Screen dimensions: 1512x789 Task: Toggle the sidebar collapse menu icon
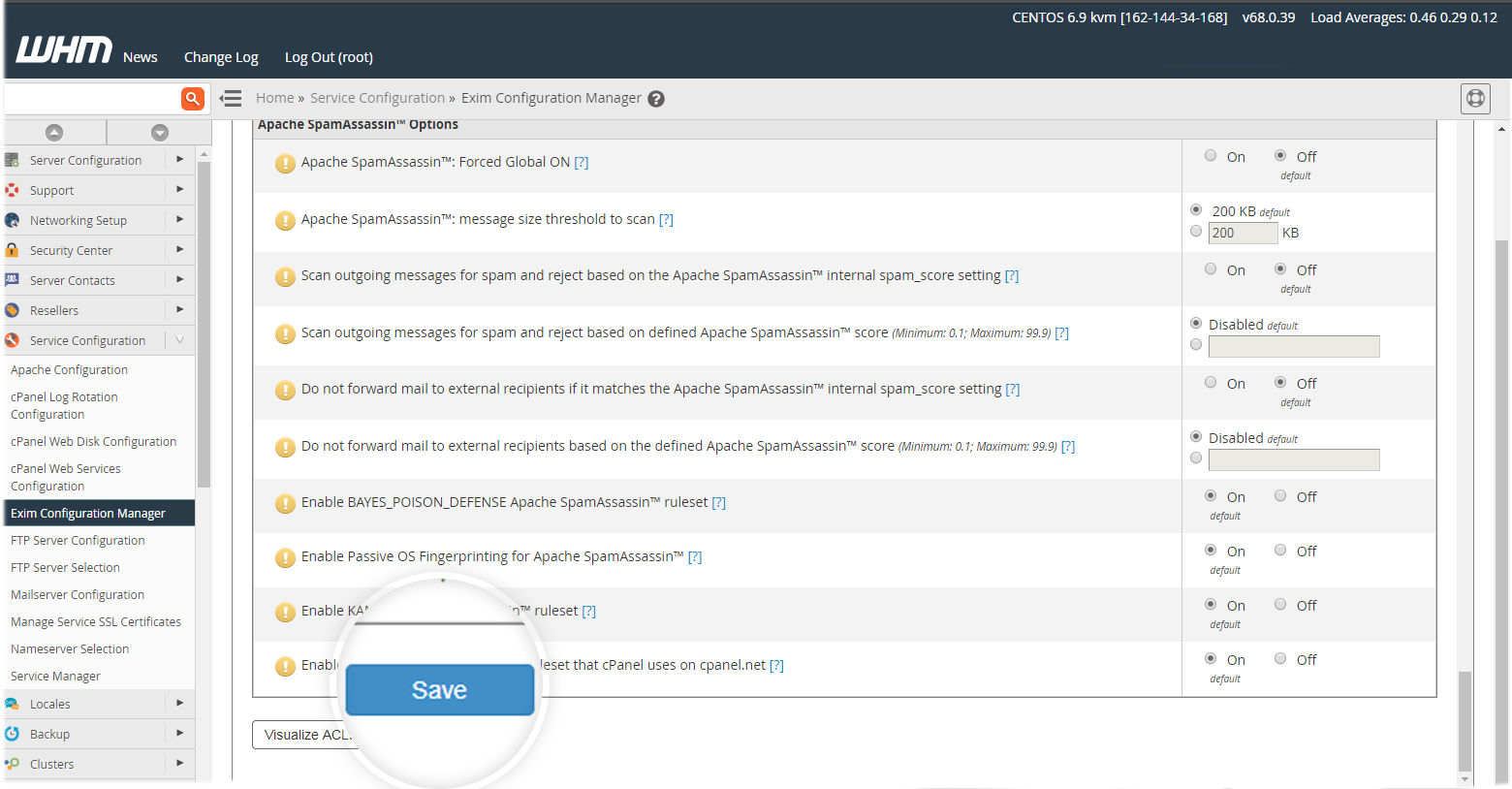coord(231,98)
